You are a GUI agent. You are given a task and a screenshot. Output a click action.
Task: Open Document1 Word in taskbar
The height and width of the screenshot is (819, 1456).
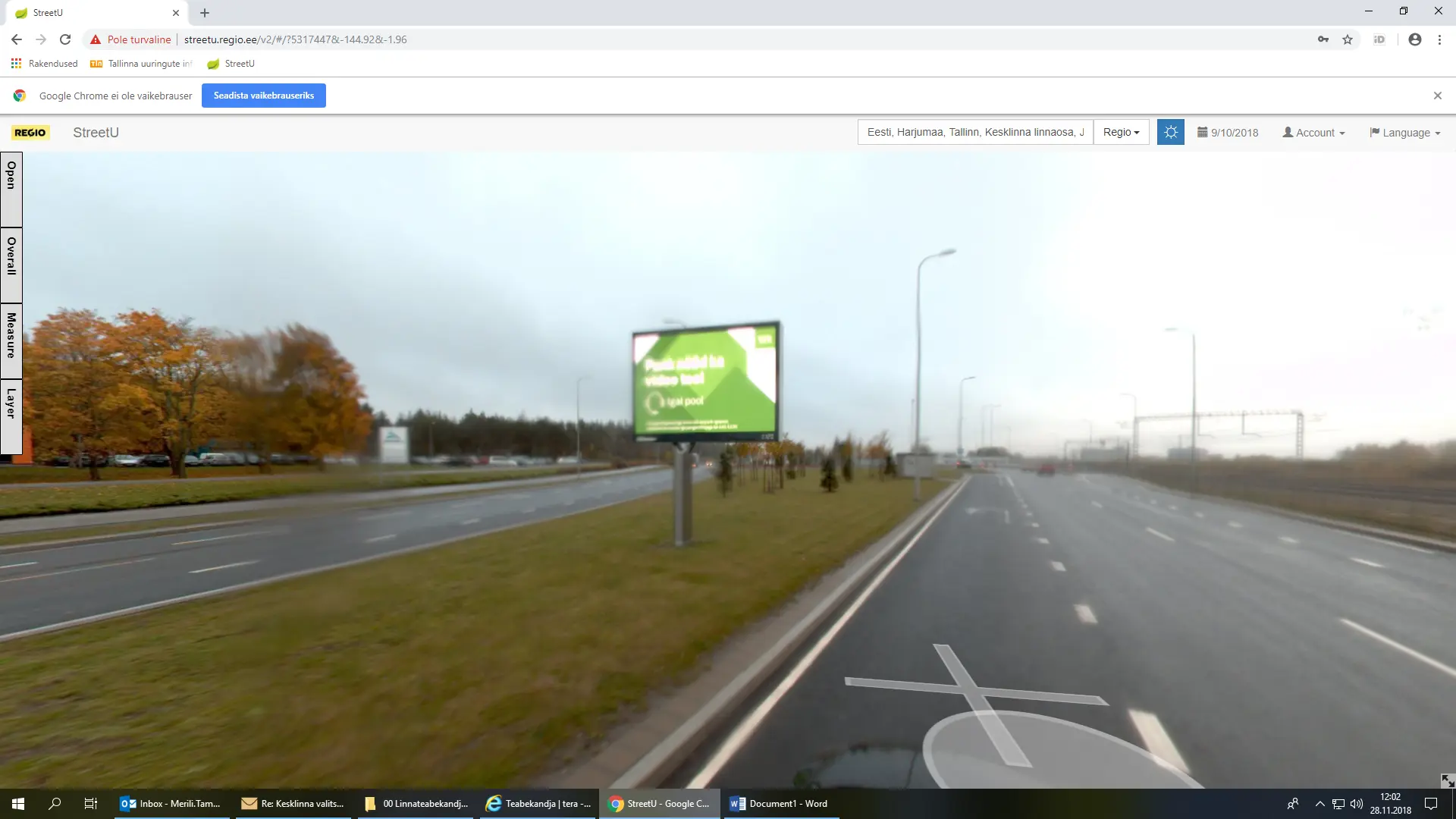[x=780, y=804]
